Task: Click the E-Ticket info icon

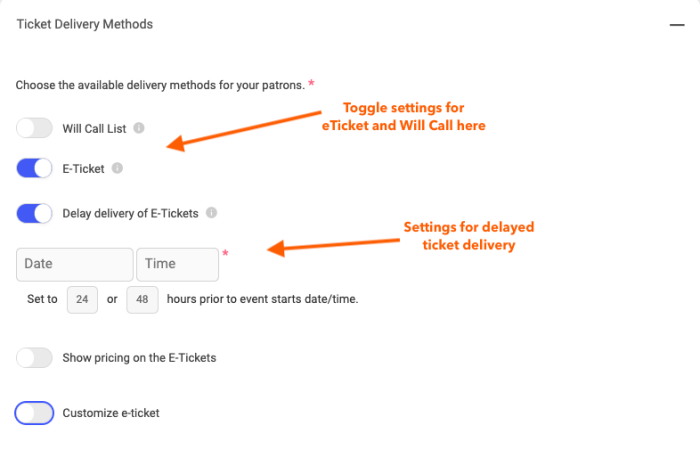Action: click(x=117, y=168)
